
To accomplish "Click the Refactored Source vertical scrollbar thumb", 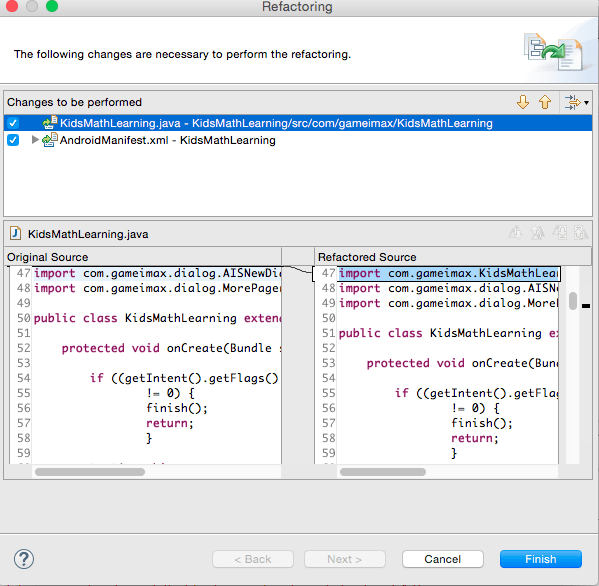I will (x=572, y=301).
